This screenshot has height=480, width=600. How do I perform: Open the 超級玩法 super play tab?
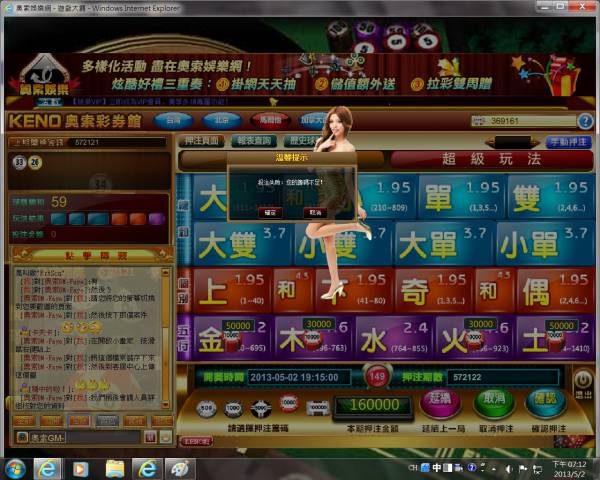coord(492,159)
